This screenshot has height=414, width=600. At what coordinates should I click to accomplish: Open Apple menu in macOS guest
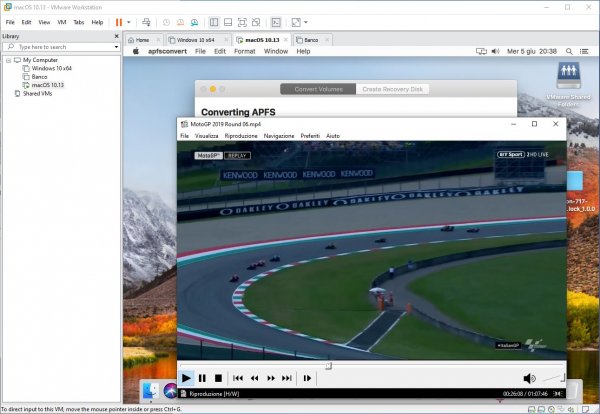(x=135, y=51)
